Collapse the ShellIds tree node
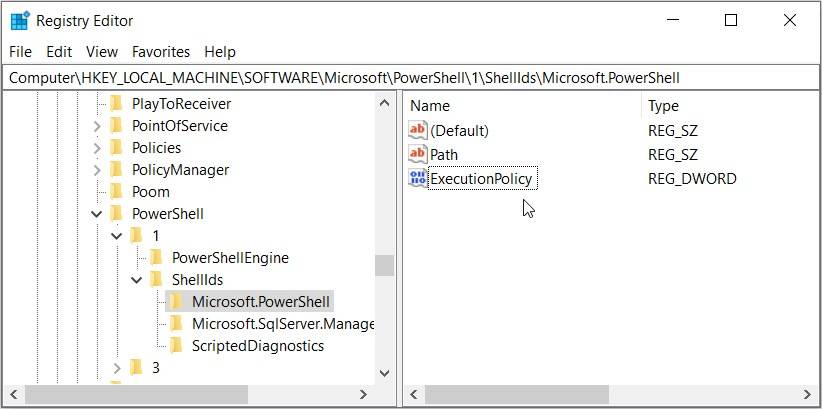Viewport: 822px width, 409px height. [x=137, y=279]
